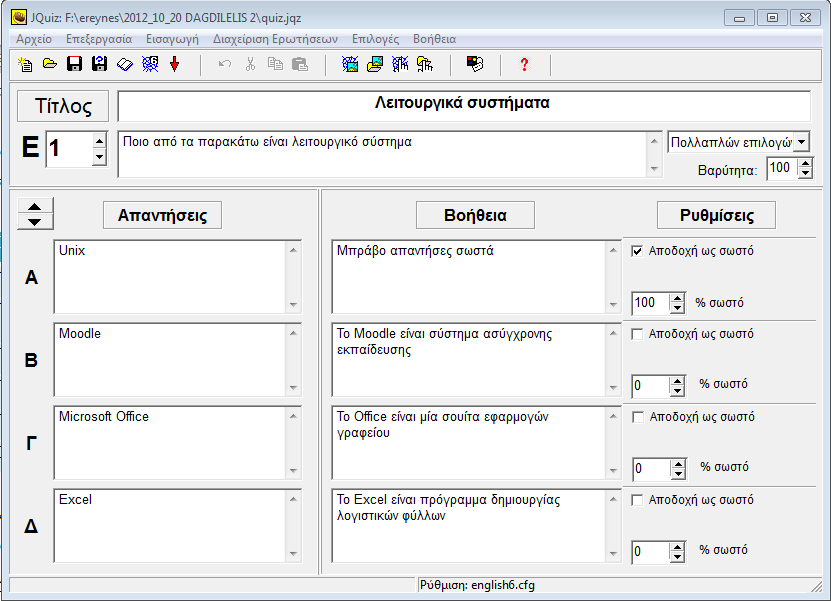This screenshot has height=601, width=831.
Task: Click the Cut scissors icon
Action: pos(250,65)
